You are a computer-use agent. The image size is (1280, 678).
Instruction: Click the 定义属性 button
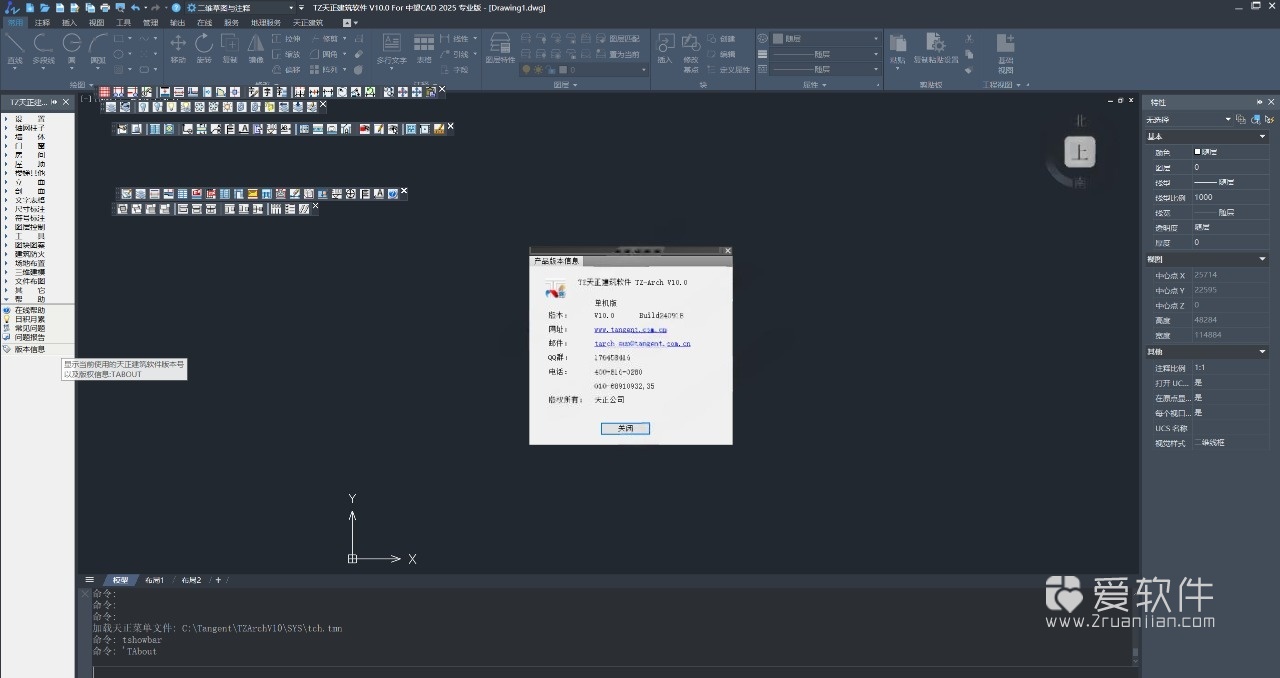(728, 70)
